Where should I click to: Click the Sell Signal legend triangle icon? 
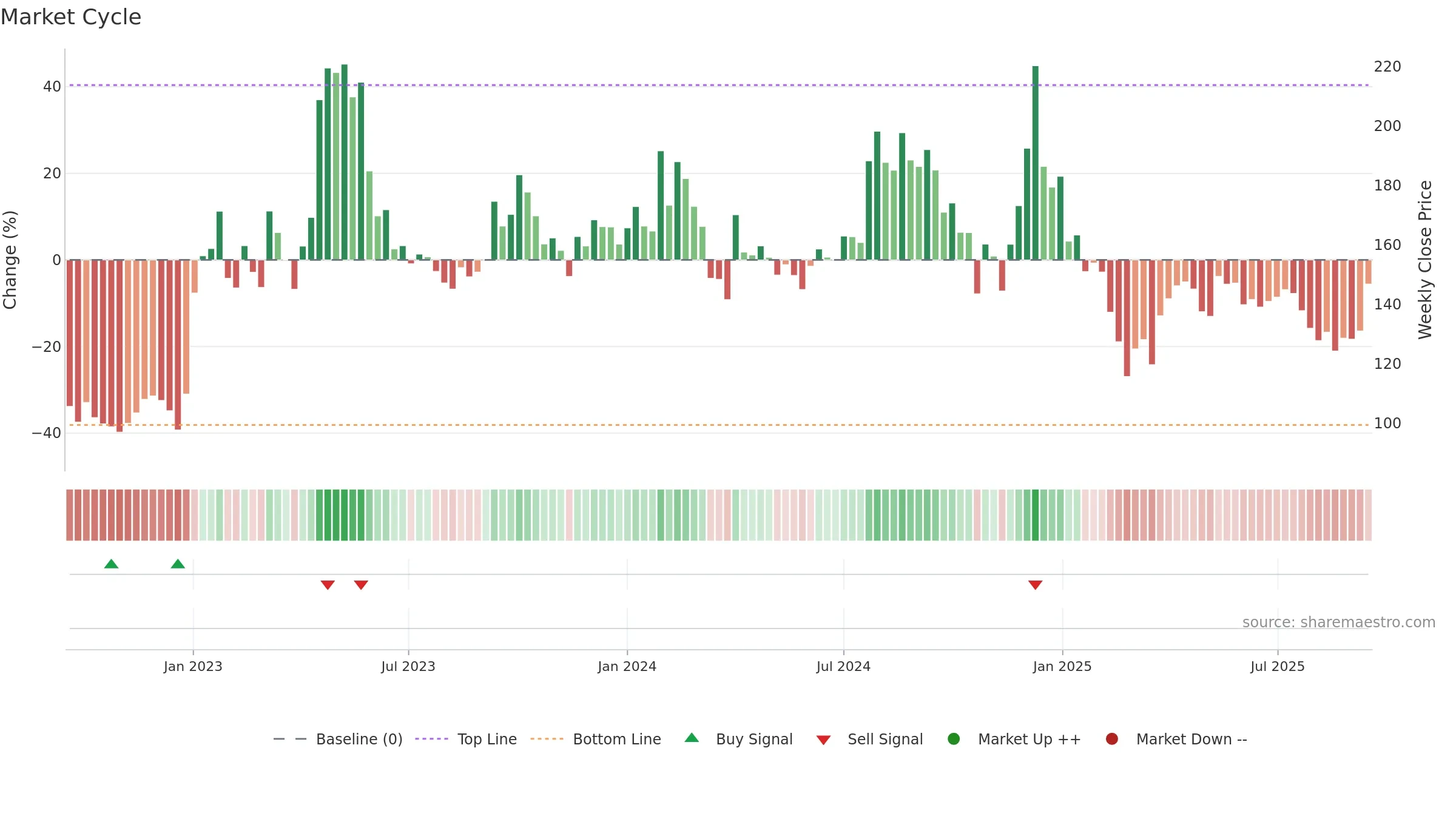coord(823,740)
